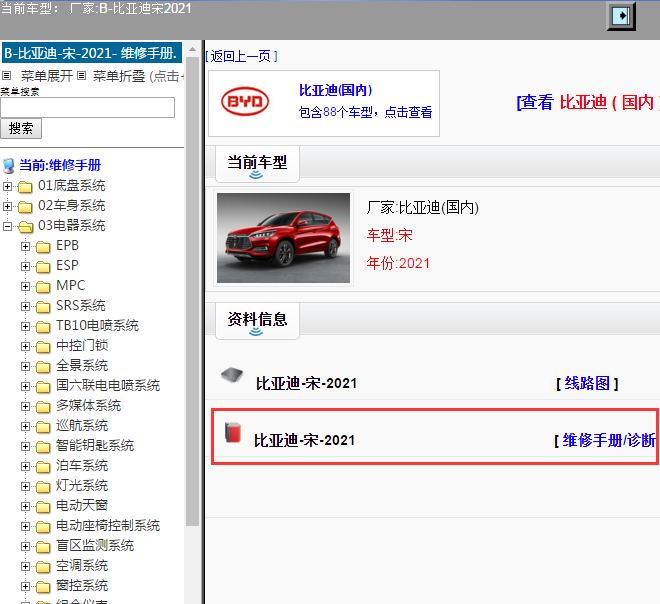Click the 比亚迪(国内) brand link
The image size is (660, 604).
tap(335, 90)
